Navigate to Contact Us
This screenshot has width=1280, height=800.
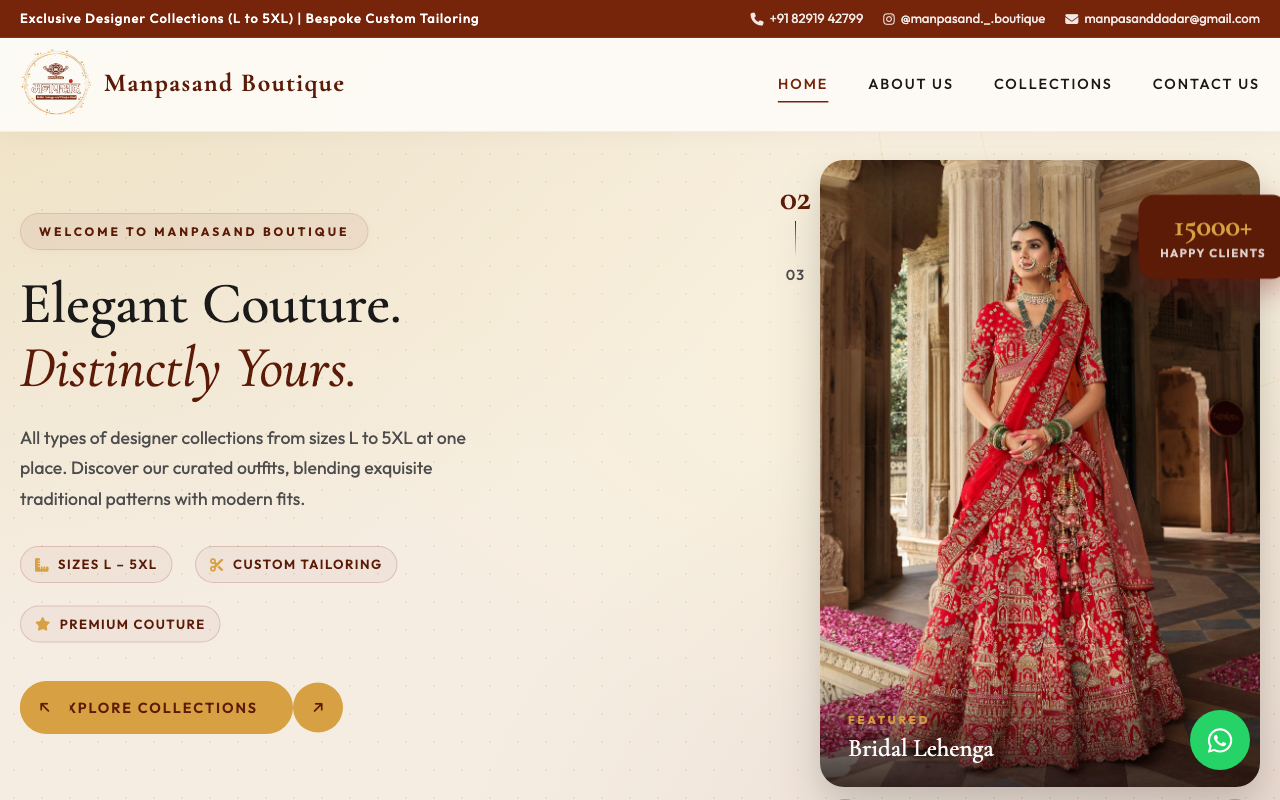[x=1206, y=84]
